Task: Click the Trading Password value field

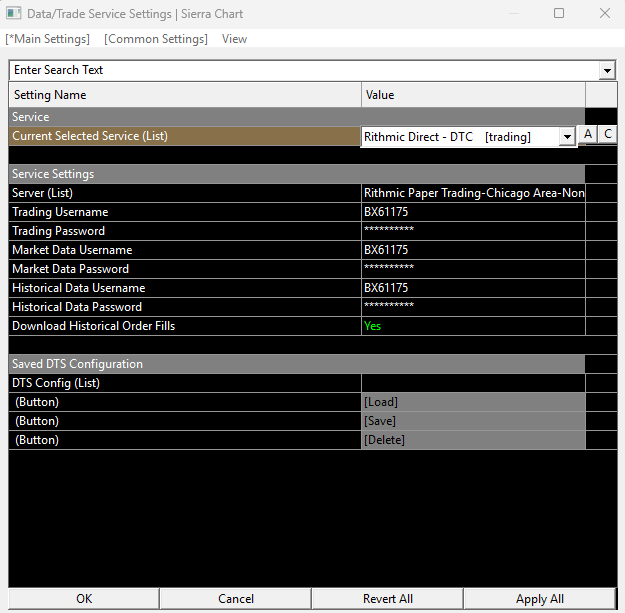Action: click(x=473, y=231)
